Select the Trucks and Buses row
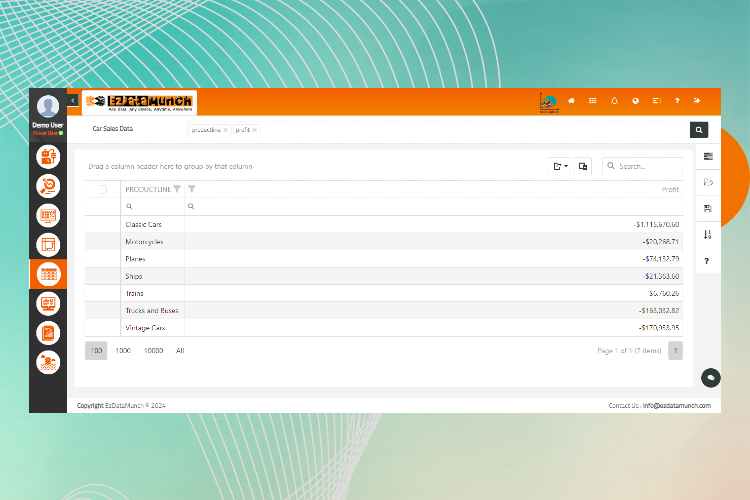Screen dimensions: 750x500 tap(384, 311)
